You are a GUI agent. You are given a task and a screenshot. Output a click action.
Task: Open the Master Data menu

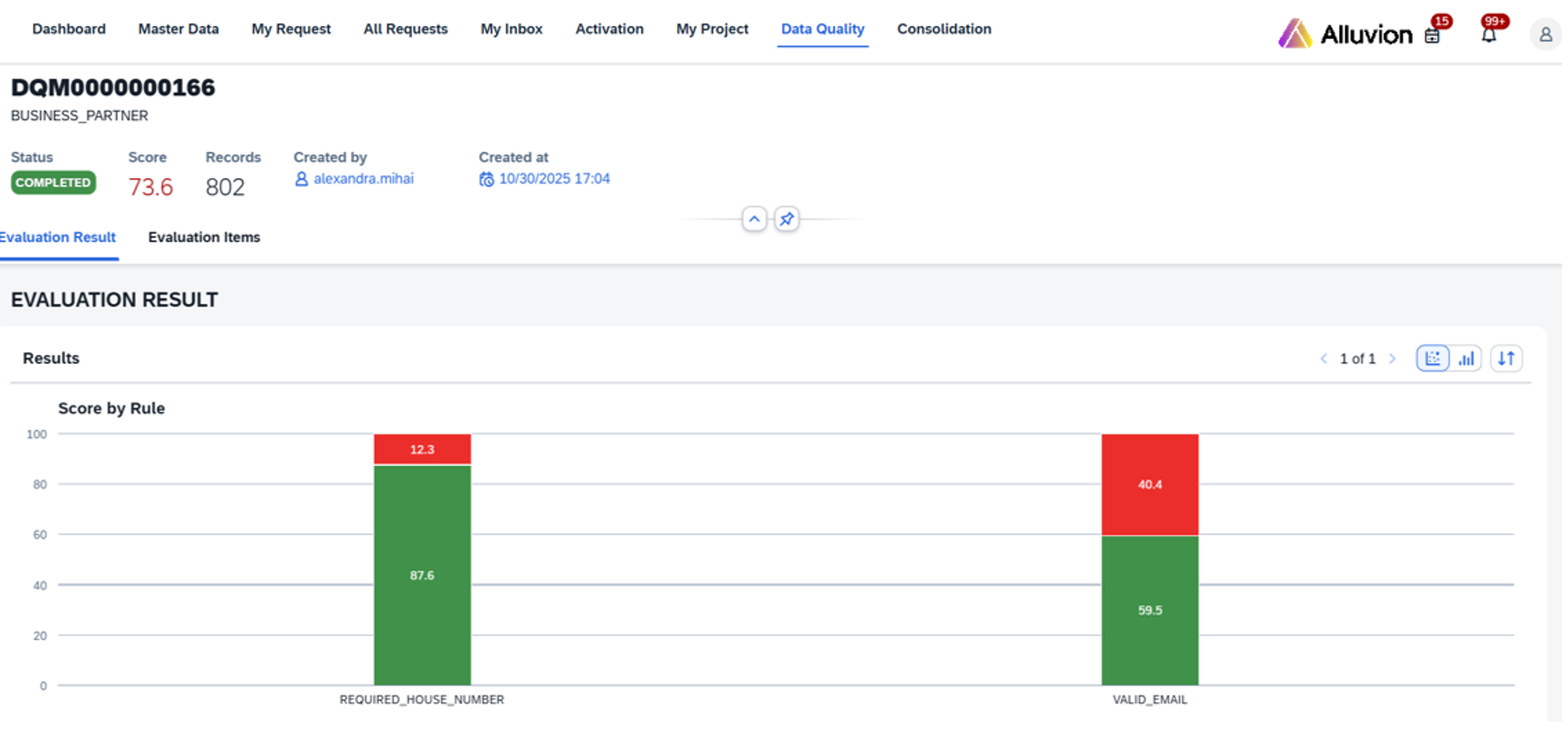coord(178,29)
